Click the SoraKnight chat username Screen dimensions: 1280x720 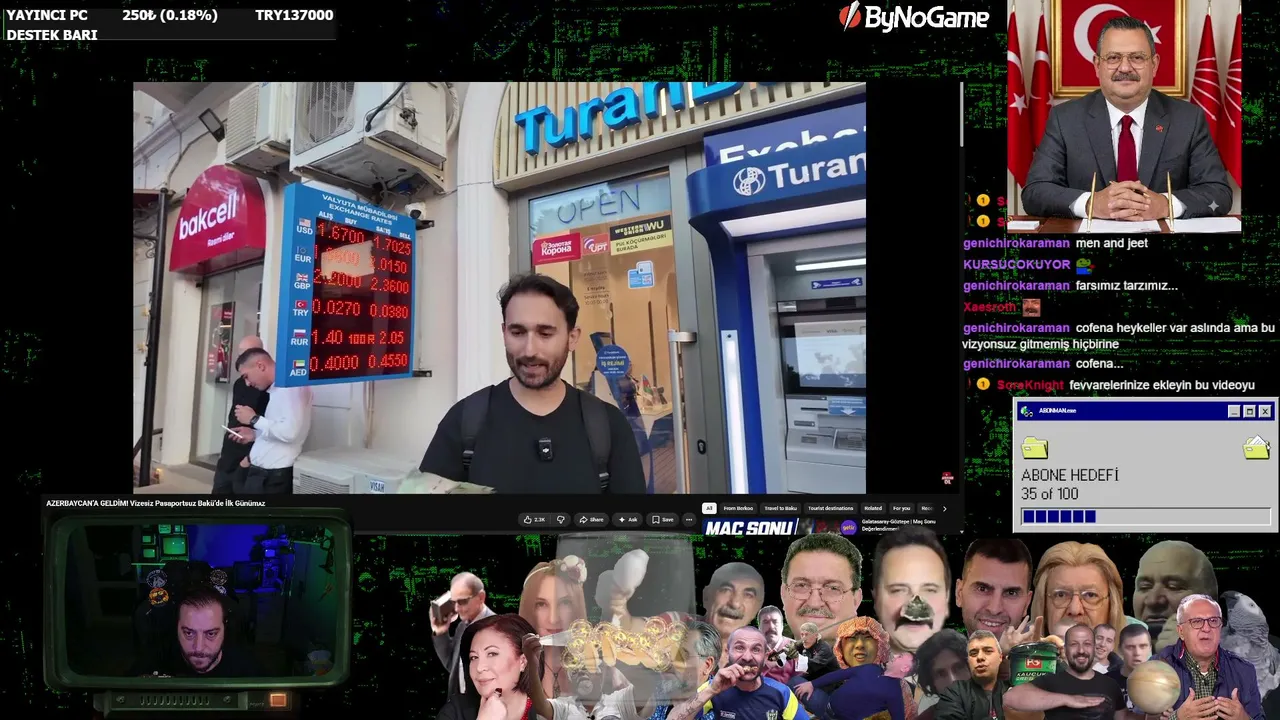(x=1030, y=385)
